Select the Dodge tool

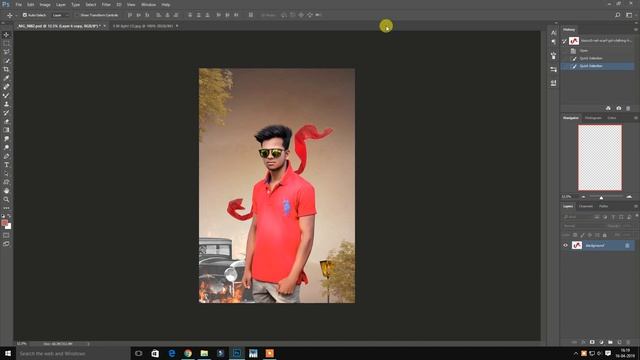pyautogui.click(x=6, y=147)
